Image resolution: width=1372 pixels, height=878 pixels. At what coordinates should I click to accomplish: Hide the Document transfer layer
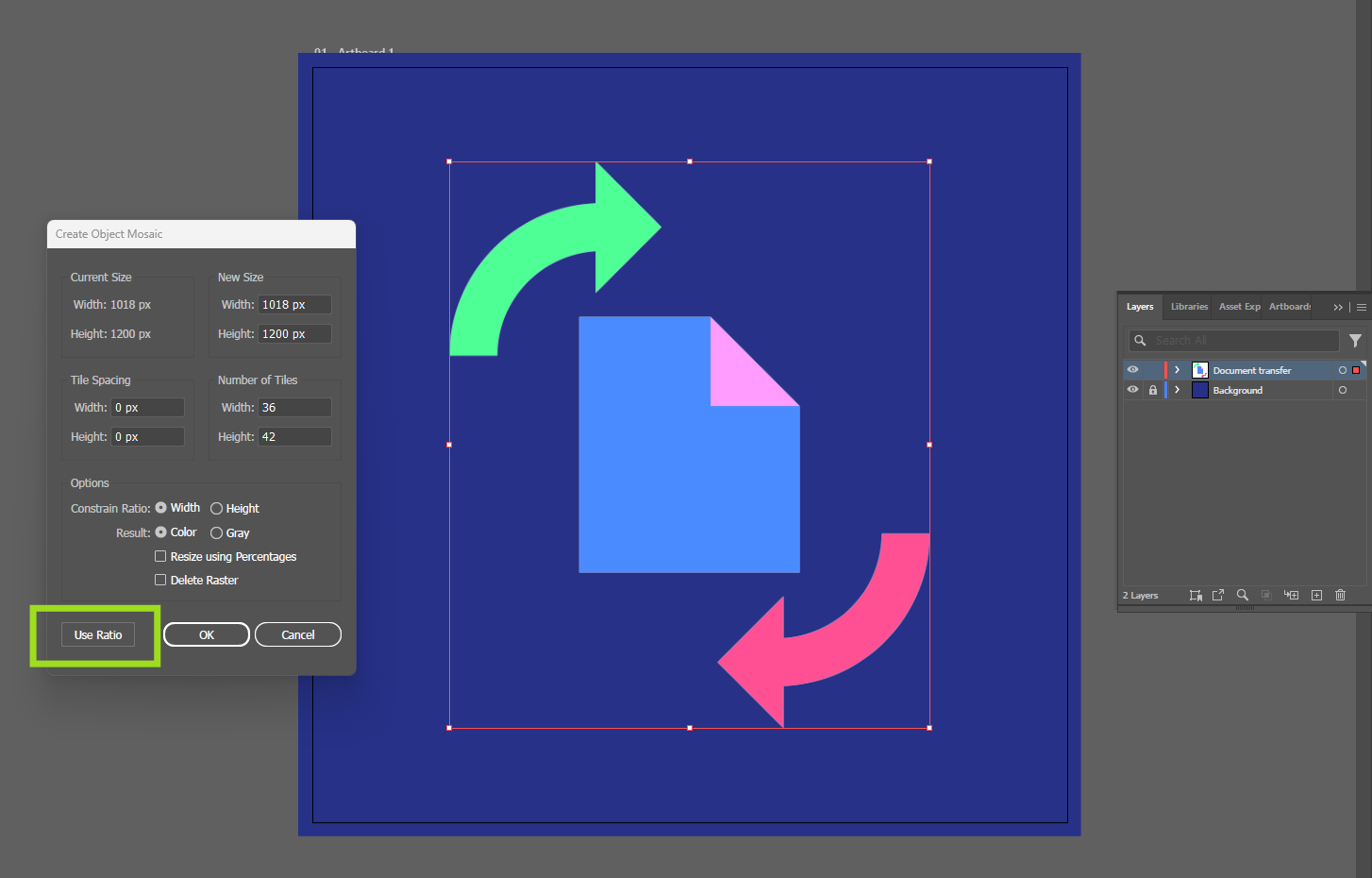[x=1132, y=369]
